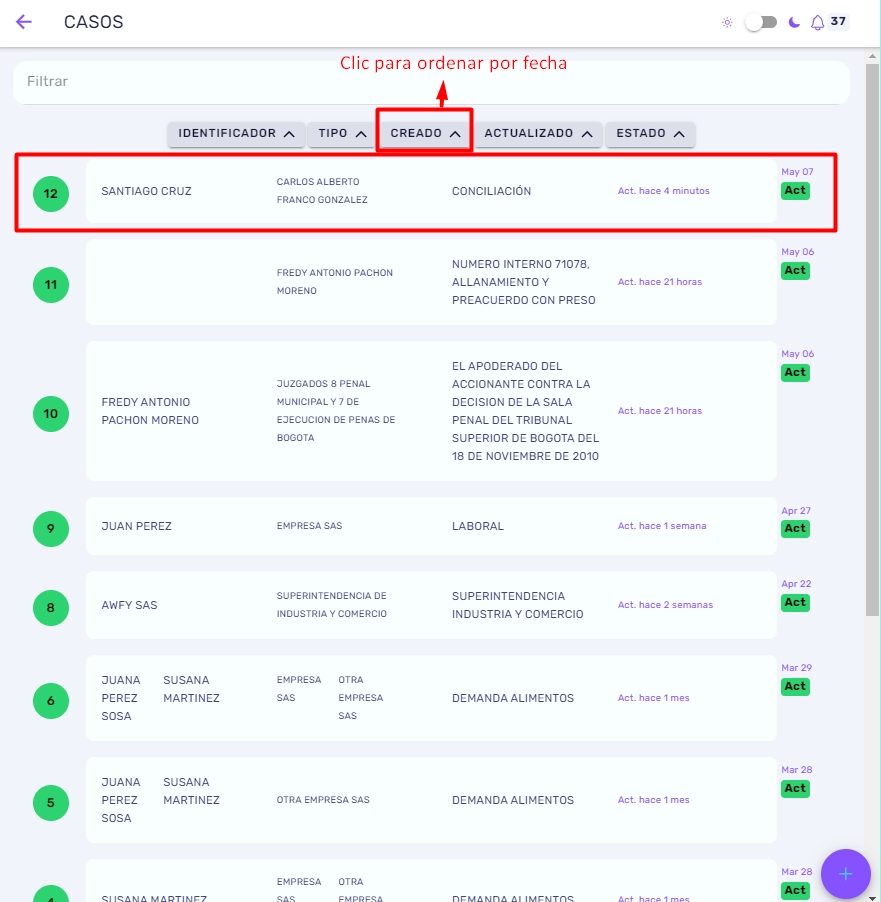The width and height of the screenshot is (881, 902).
Task: Click Act status badge for Mar 29
Action: tap(795, 686)
